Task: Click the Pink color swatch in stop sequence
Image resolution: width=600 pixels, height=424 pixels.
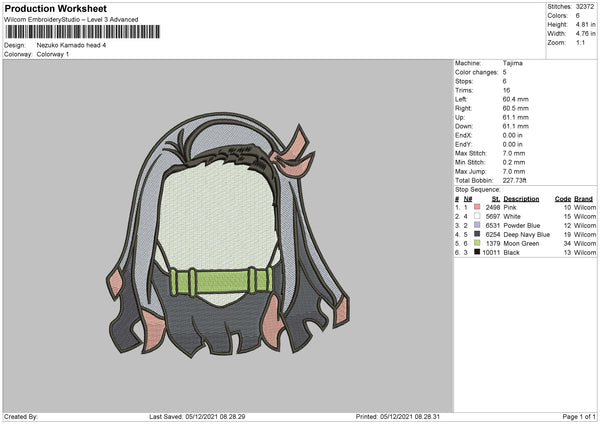Action: point(477,207)
